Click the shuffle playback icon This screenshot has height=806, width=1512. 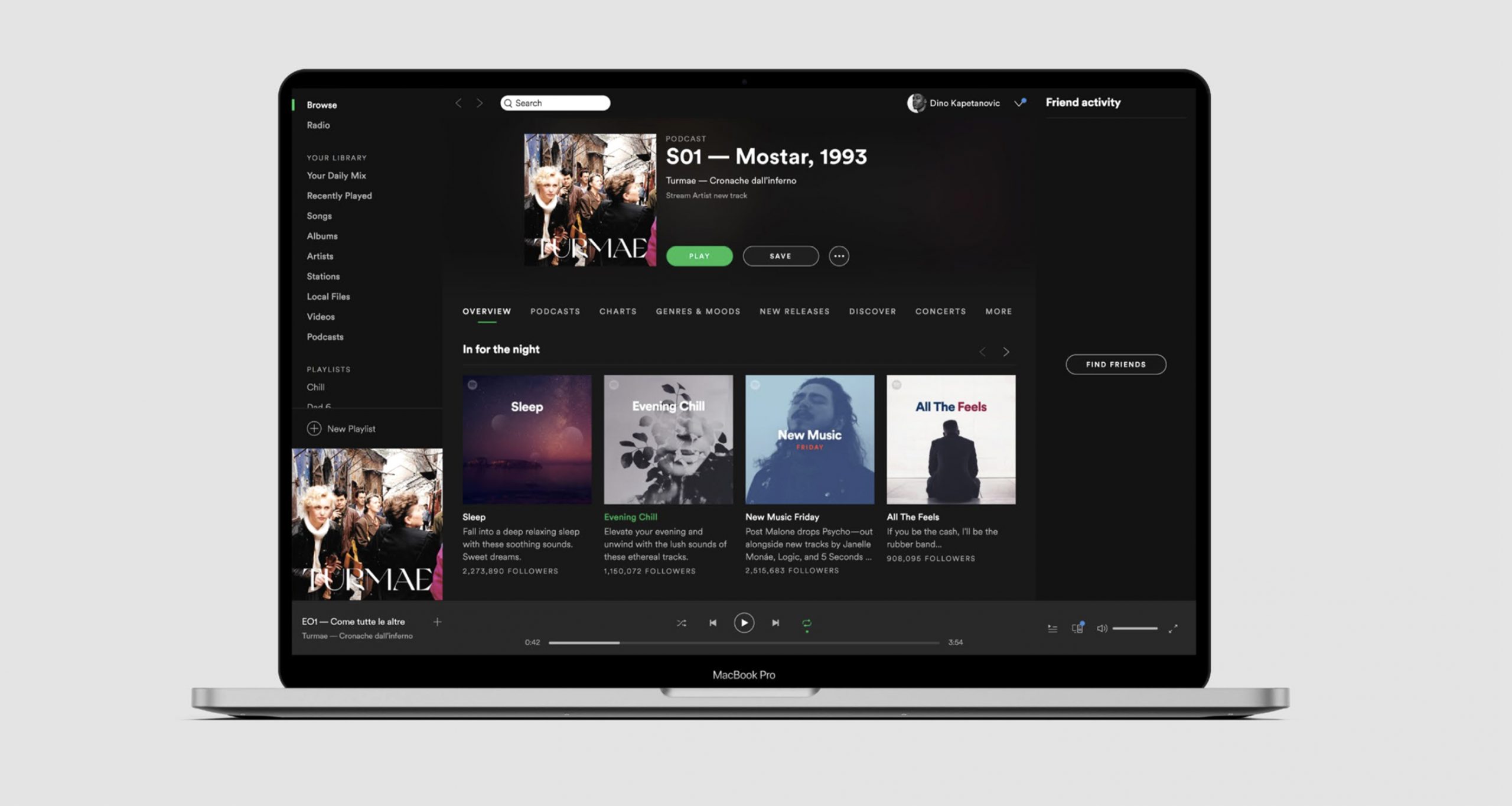coord(681,622)
